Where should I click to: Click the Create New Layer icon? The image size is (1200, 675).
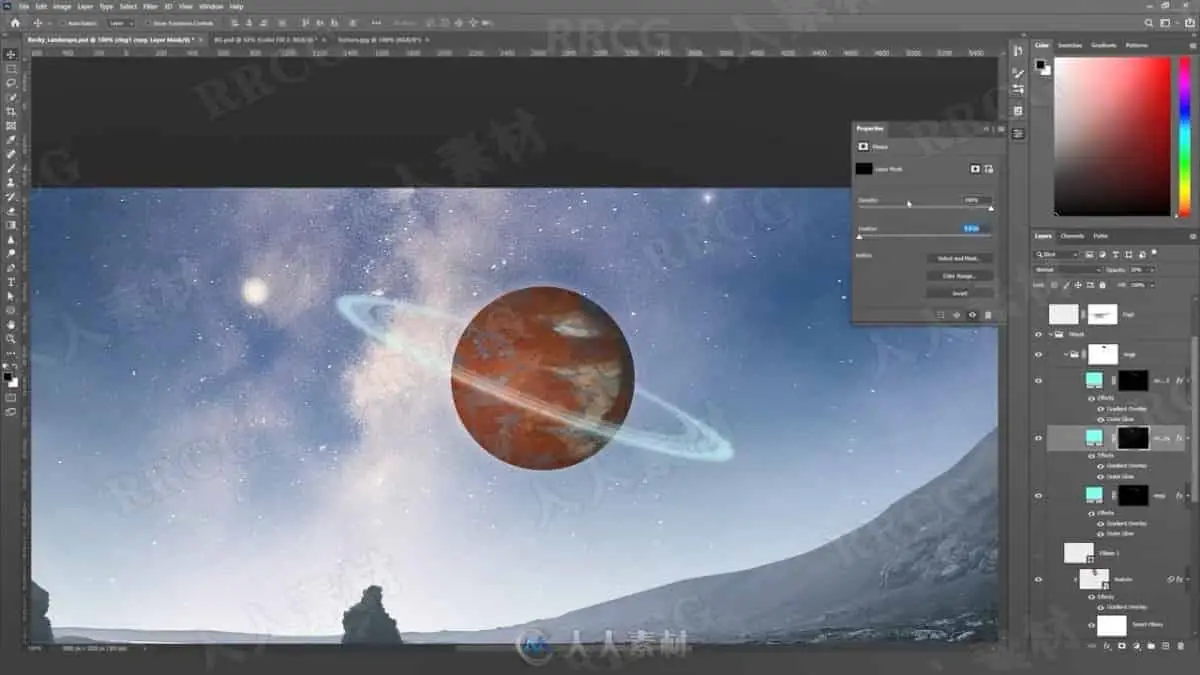(1165, 645)
